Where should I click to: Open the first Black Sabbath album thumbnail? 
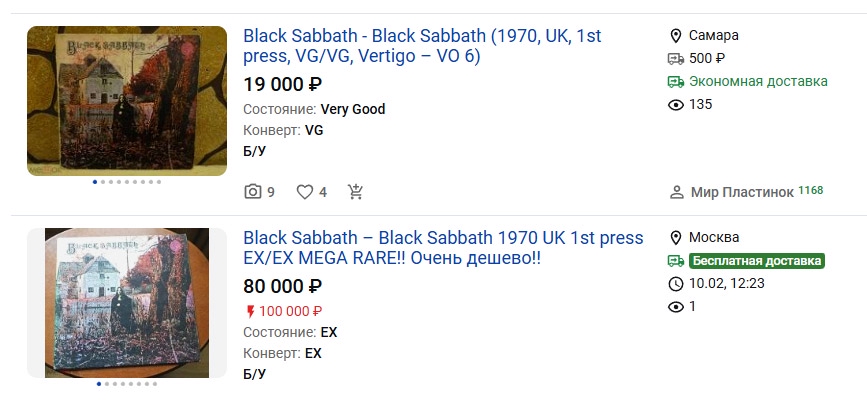click(127, 100)
